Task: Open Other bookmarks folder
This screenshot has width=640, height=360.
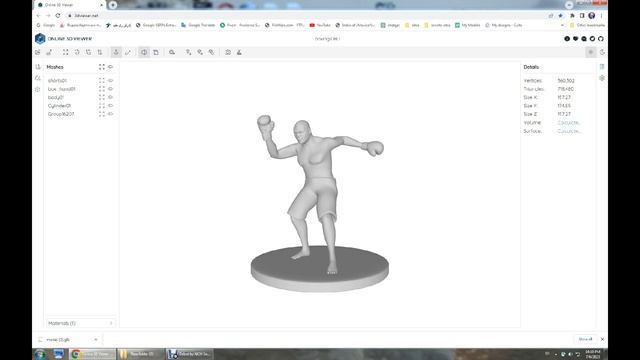Action: tap(587, 25)
